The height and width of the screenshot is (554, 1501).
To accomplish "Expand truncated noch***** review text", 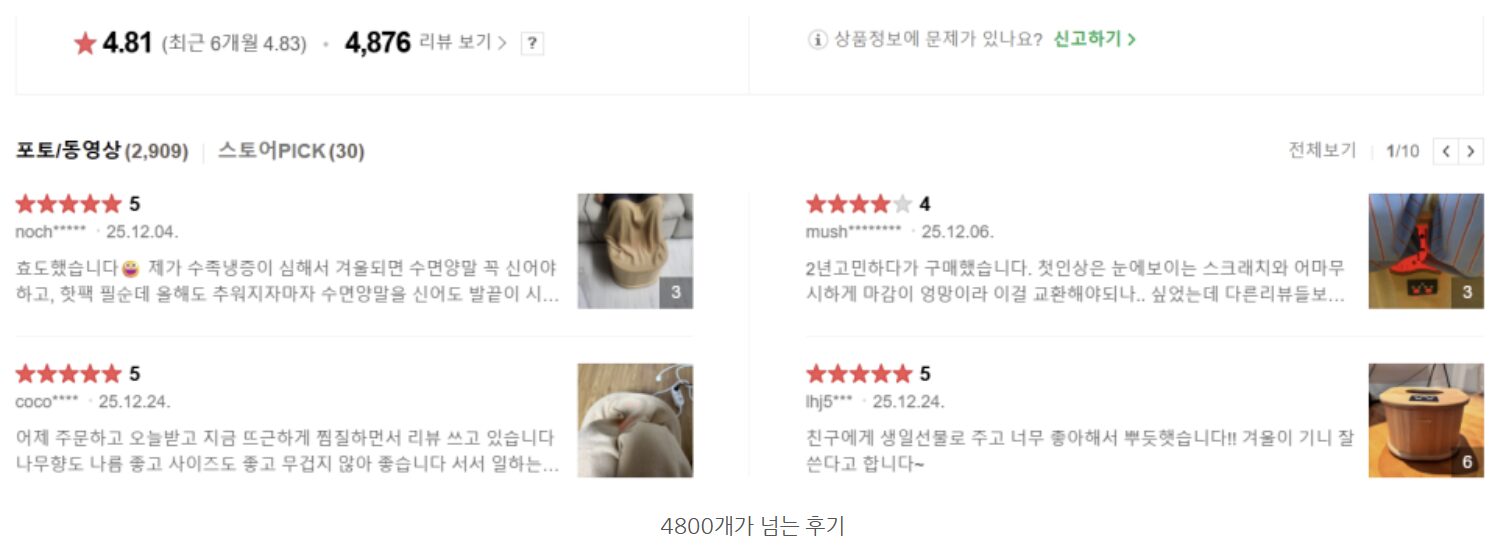I will [288, 281].
